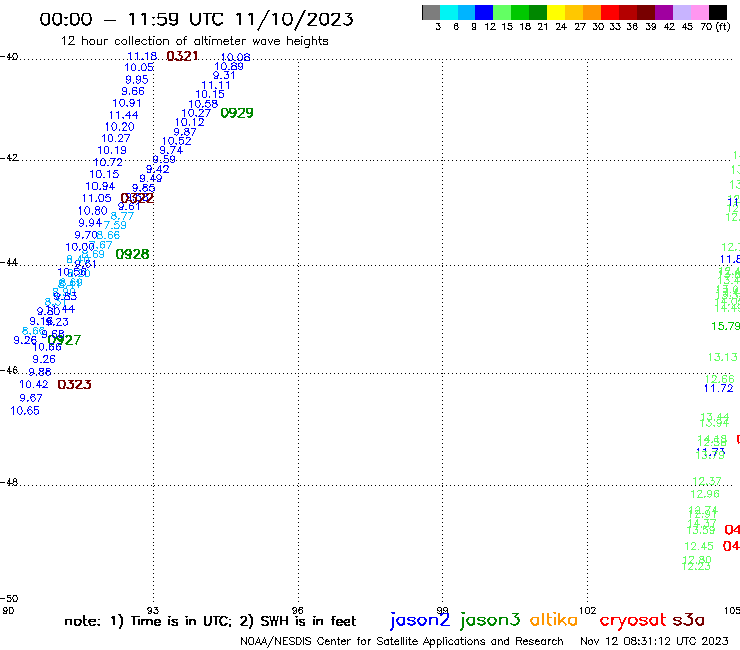This screenshot has height=650, width=740.
Task: Click the title '00:00 – 11:59 UTC 11/10/2023'
Action: (196, 19)
